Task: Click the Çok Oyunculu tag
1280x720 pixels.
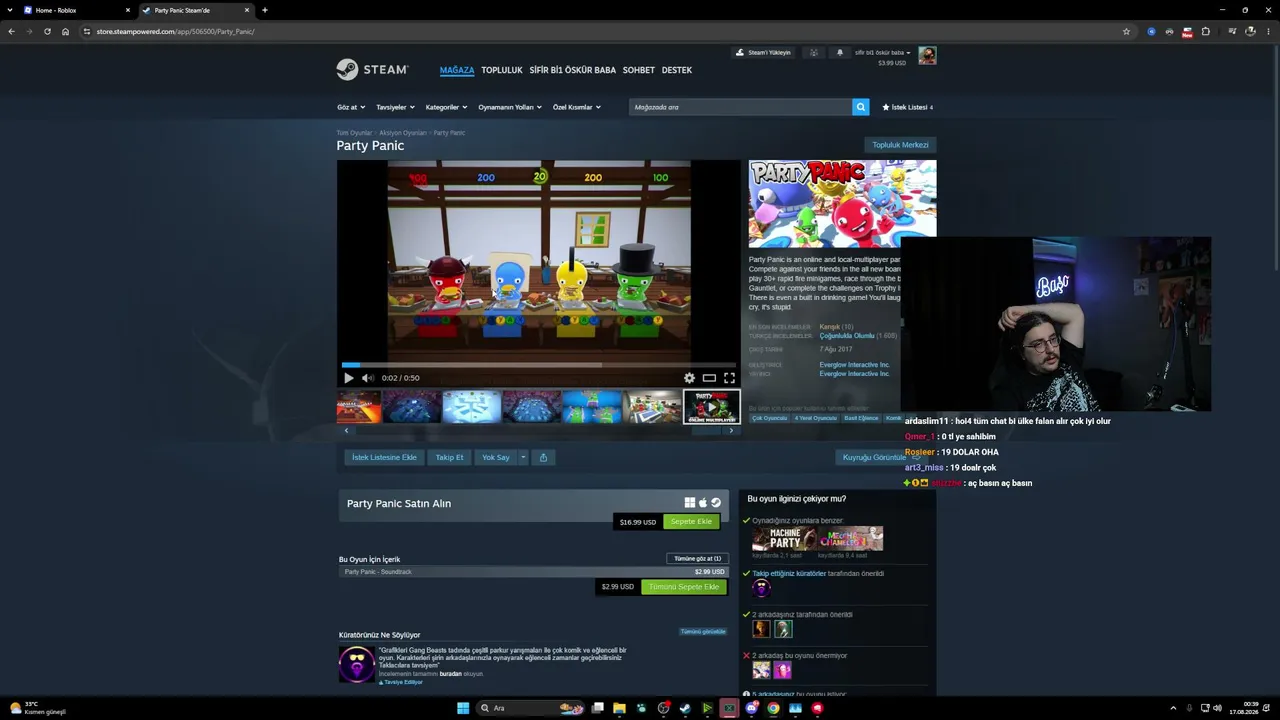Action: 770,418
